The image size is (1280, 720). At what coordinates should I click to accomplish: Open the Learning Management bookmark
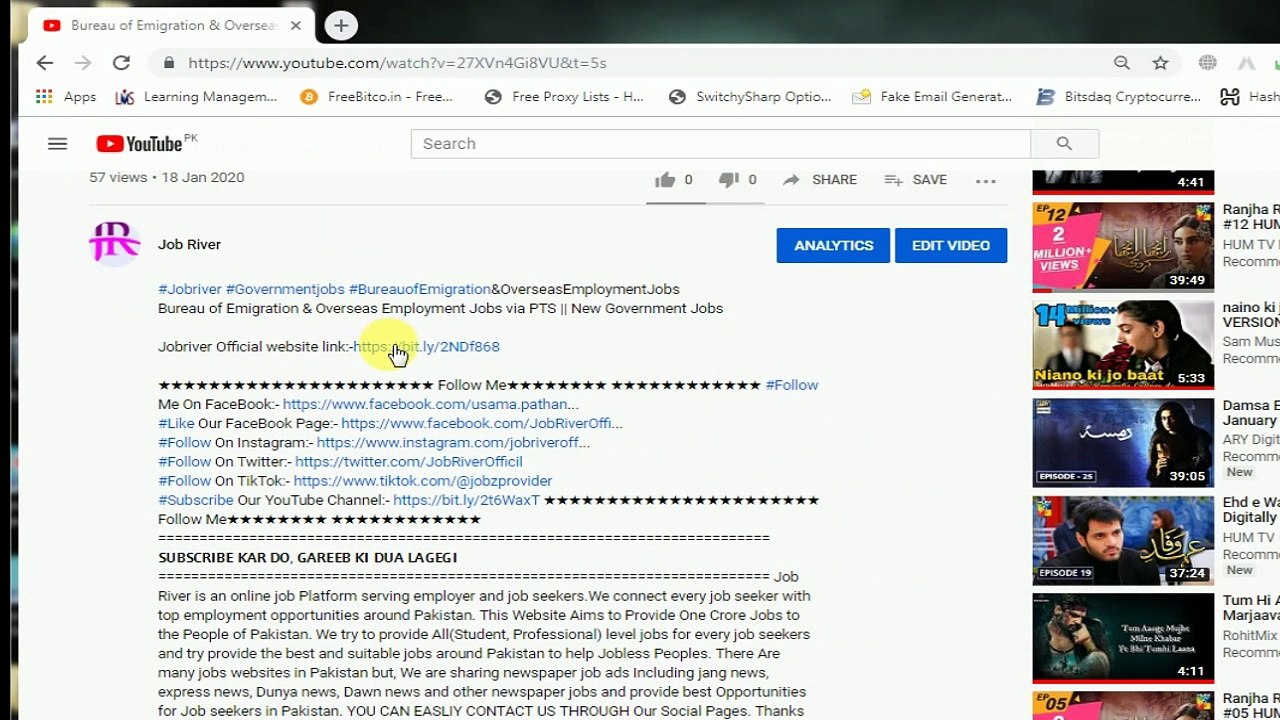196,97
